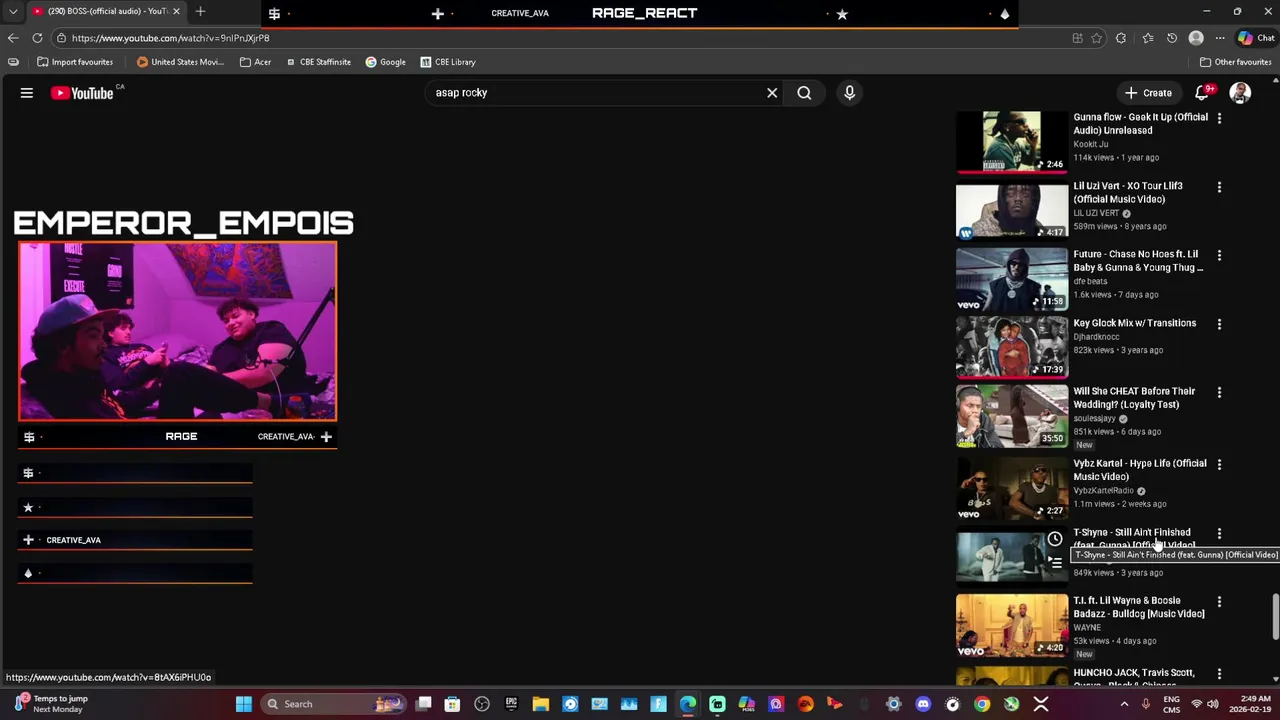Open options for T-Shyne video

coord(1219,533)
